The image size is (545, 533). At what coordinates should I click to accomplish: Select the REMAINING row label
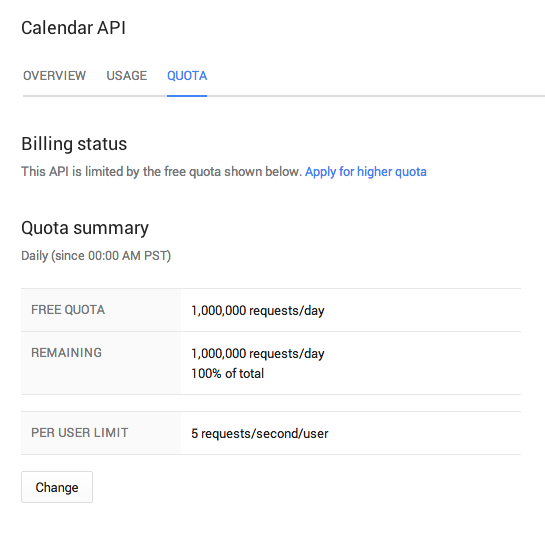[66, 353]
